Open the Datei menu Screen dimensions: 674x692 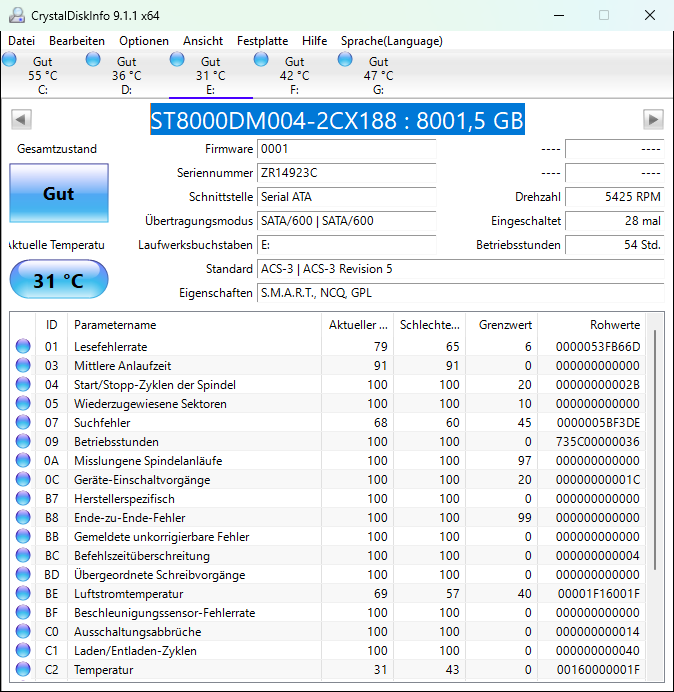tap(21, 41)
